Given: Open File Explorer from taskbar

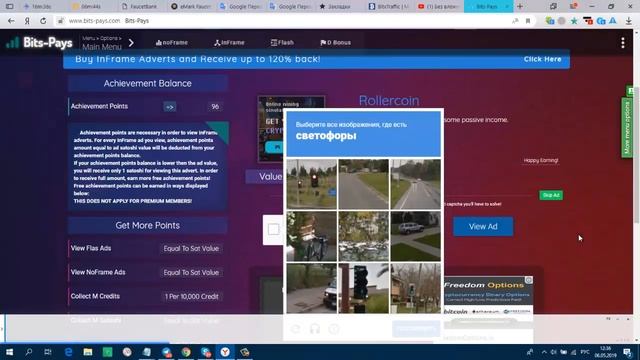Looking at the screenshot, I should pos(88,352).
